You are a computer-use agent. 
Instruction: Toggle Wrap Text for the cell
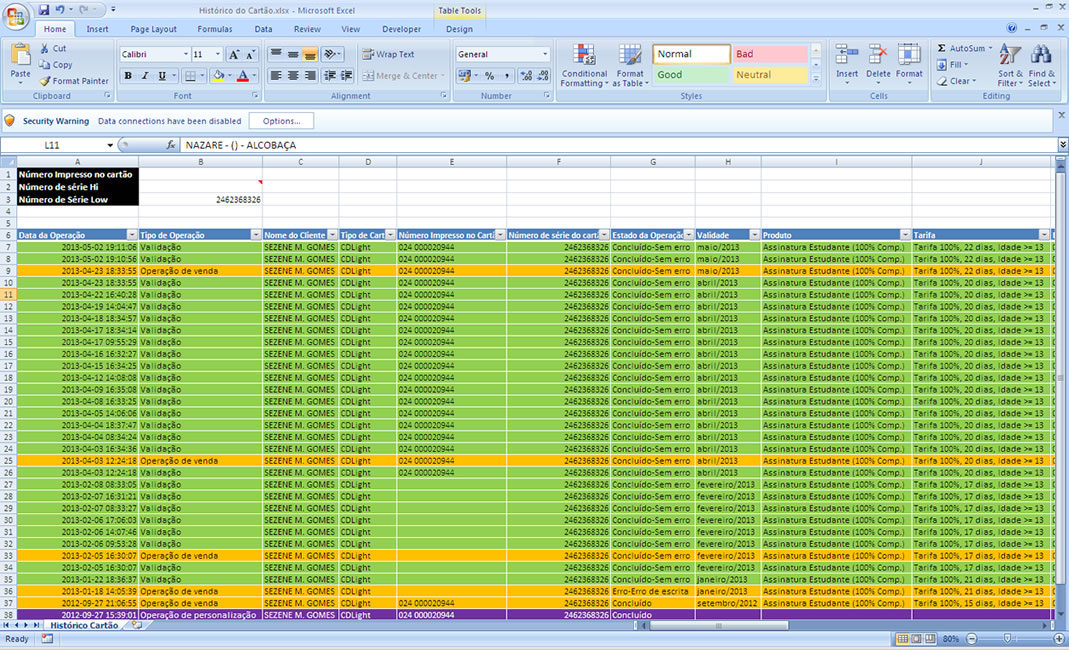[x=388, y=54]
